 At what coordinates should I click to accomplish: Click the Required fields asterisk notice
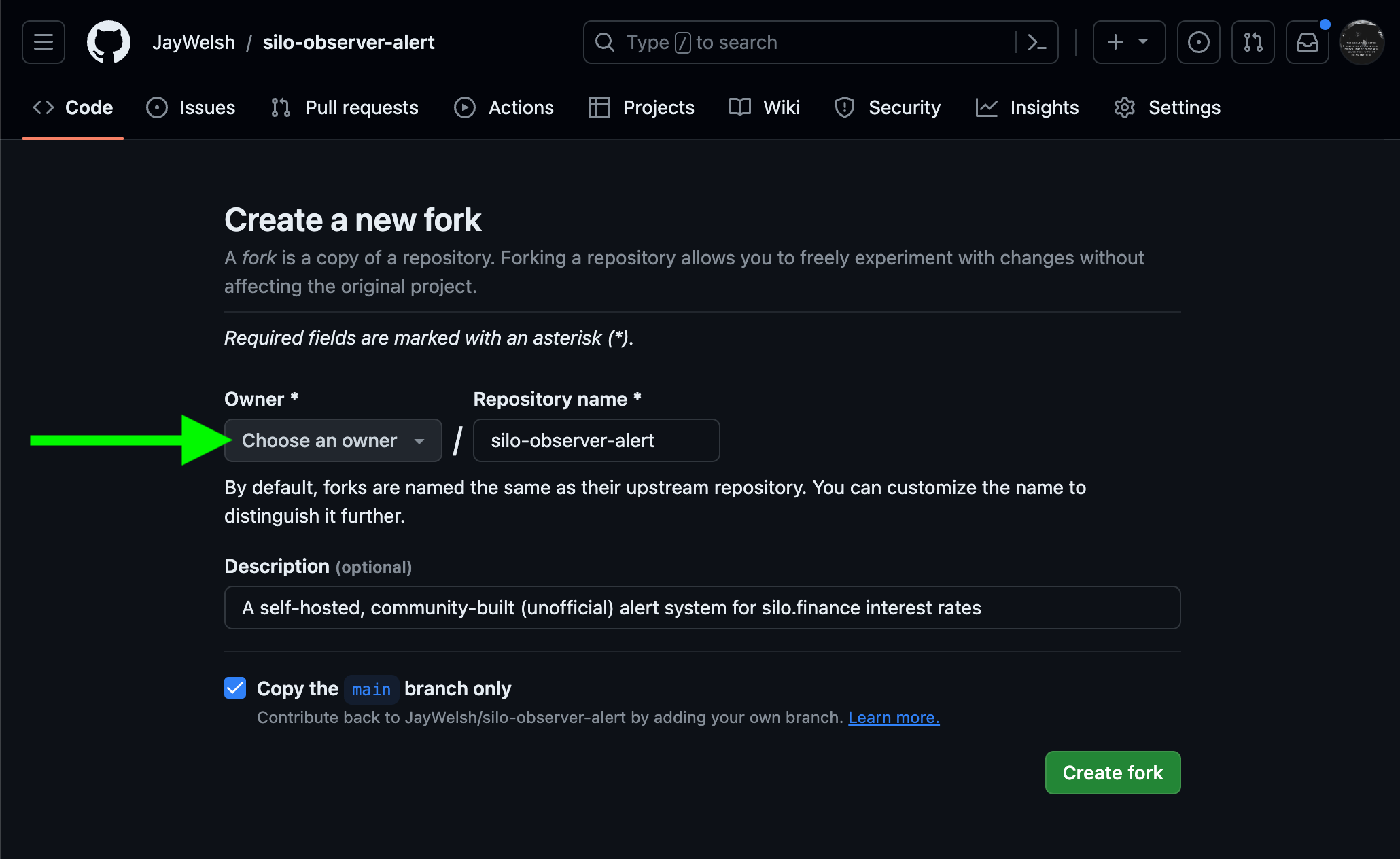click(429, 338)
